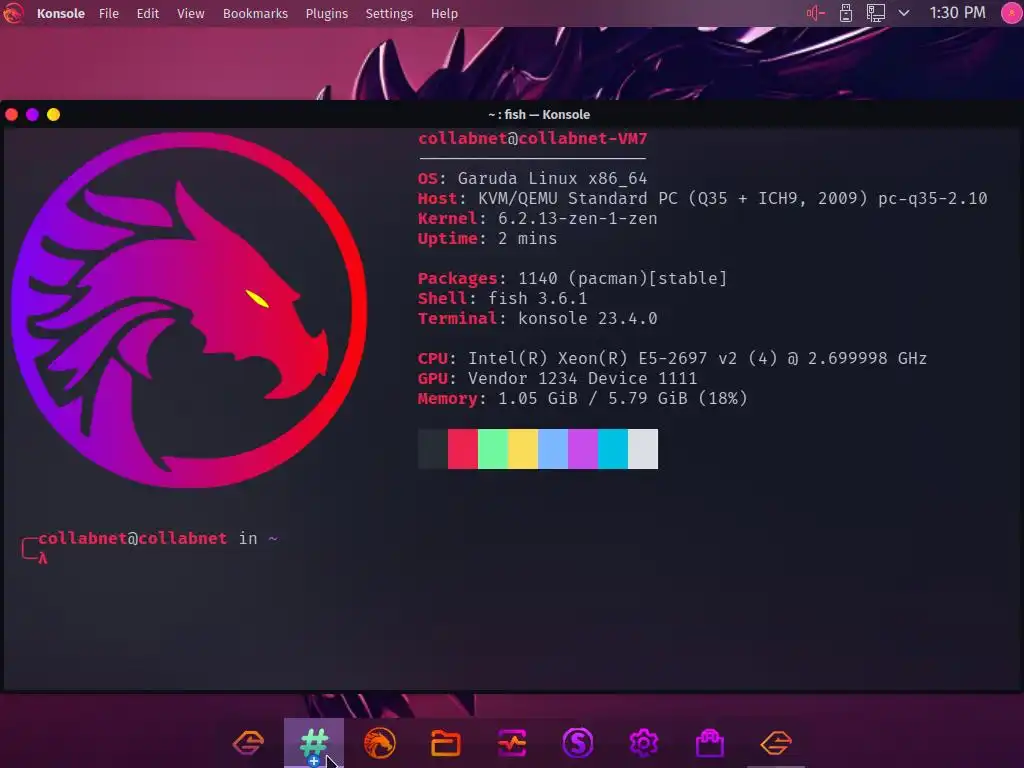
Task: Open the Edit menu
Action: click(x=148, y=13)
